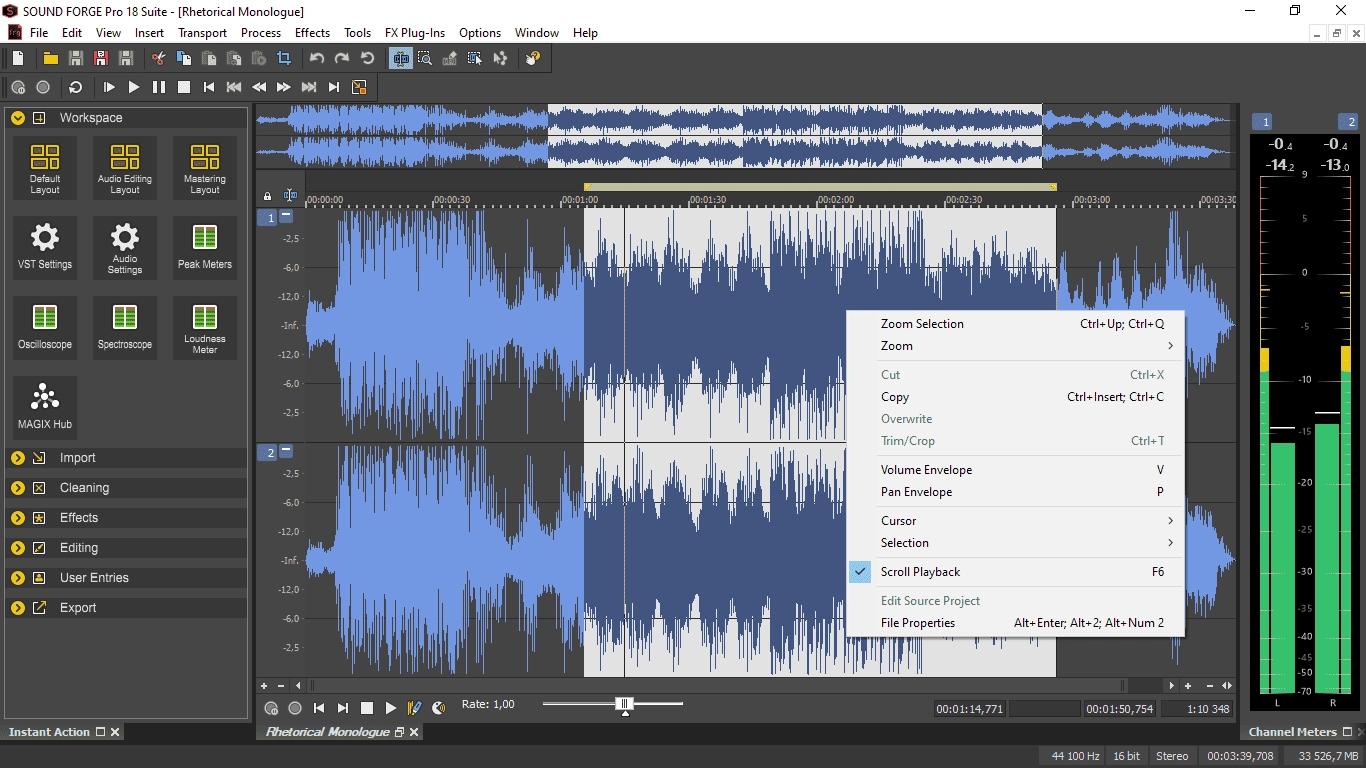Rewind using the top transport bar
Screen dimensions: 1366x768
click(x=259, y=88)
